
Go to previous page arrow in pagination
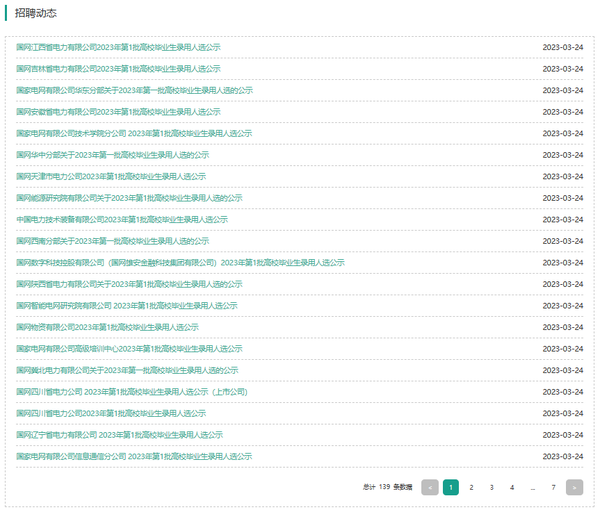pyautogui.click(x=430, y=487)
